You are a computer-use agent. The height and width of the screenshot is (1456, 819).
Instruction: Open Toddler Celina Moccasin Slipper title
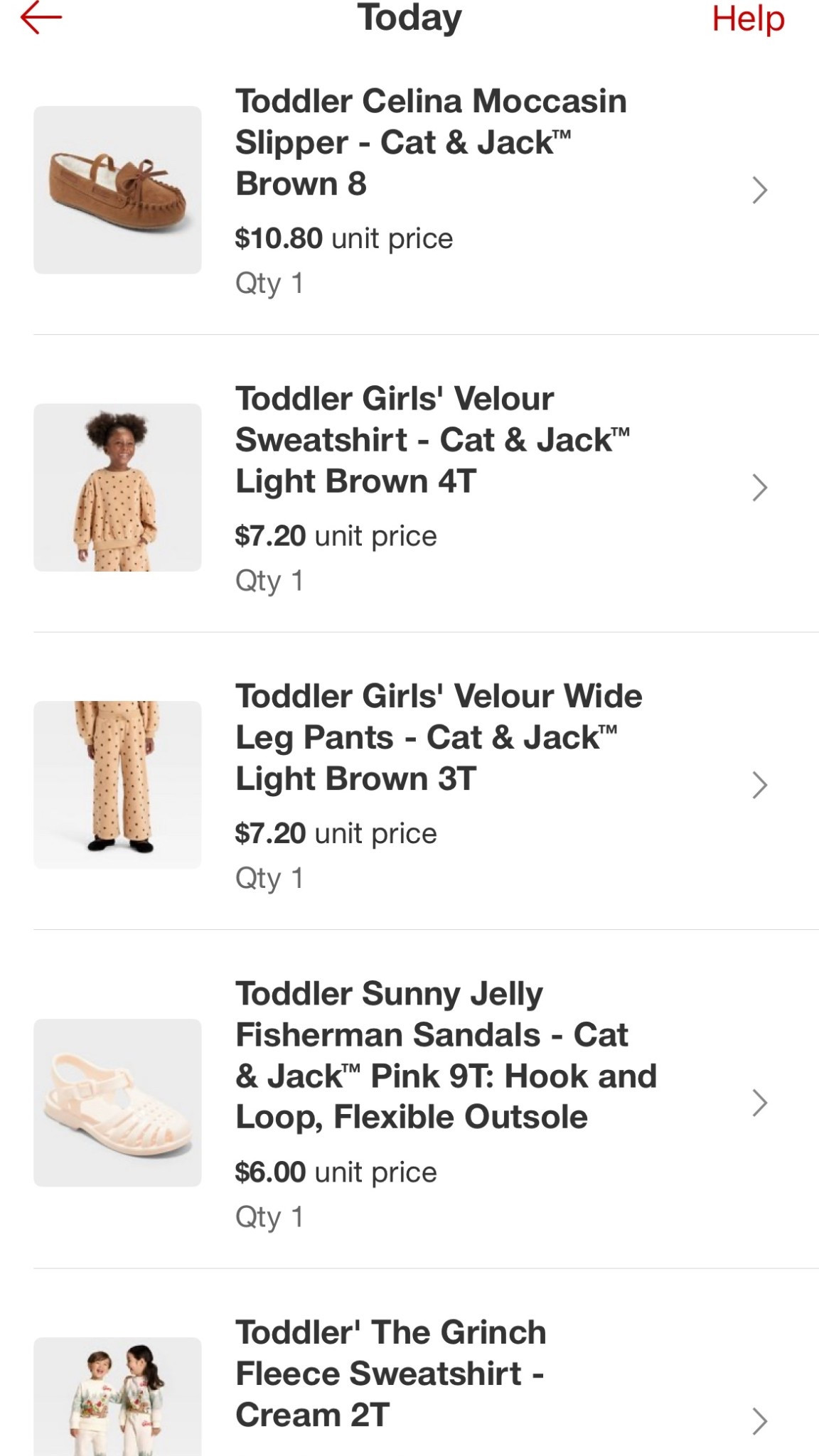point(431,142)
